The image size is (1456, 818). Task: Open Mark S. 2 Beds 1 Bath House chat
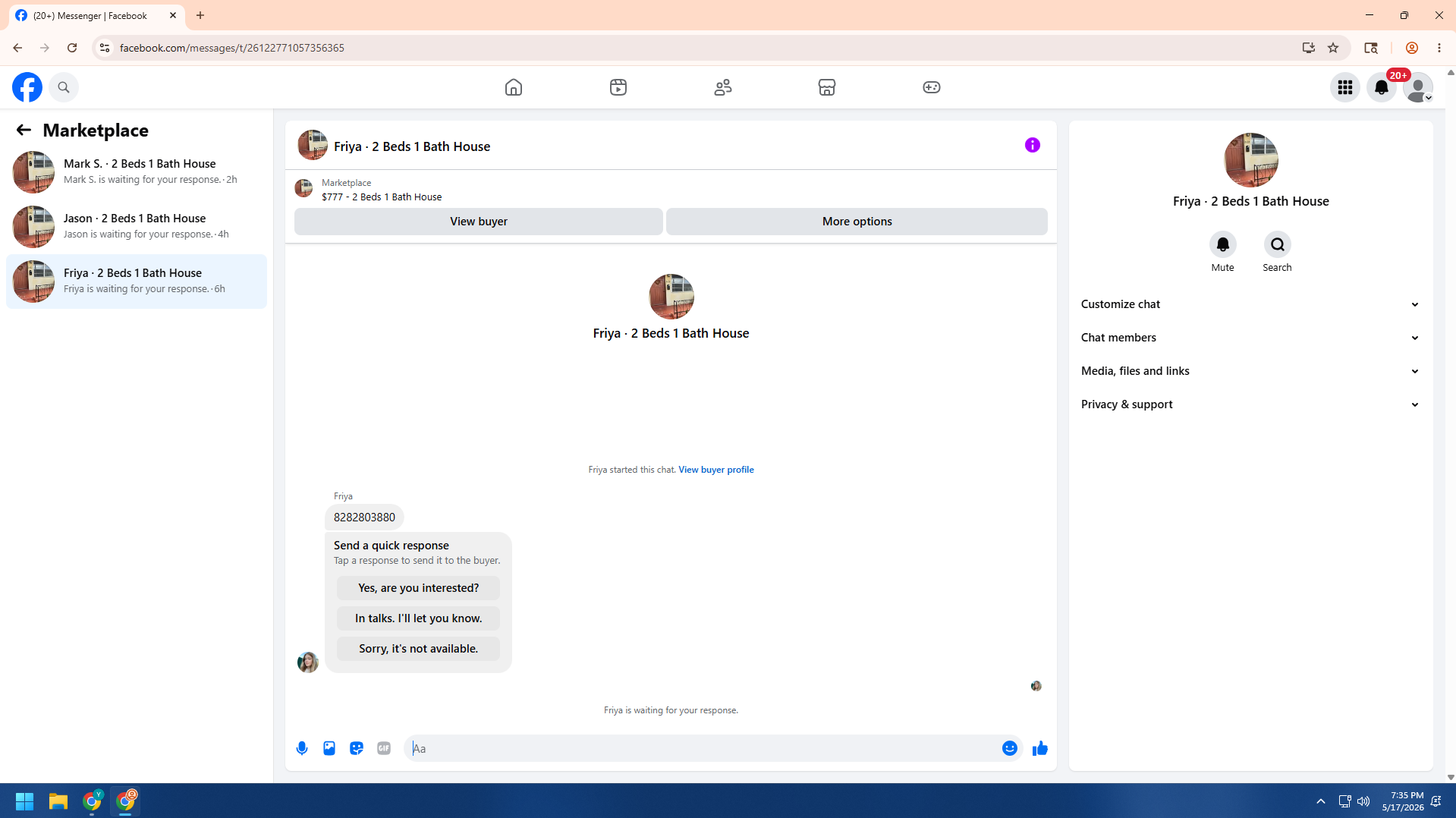coord(137,171)
